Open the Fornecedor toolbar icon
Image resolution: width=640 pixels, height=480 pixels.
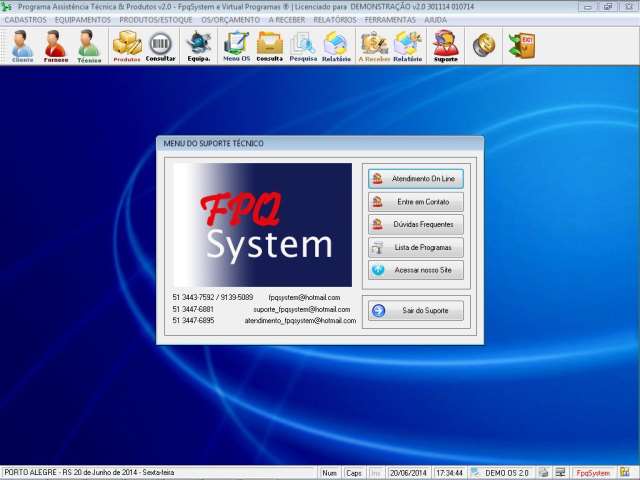click(56, 46)
